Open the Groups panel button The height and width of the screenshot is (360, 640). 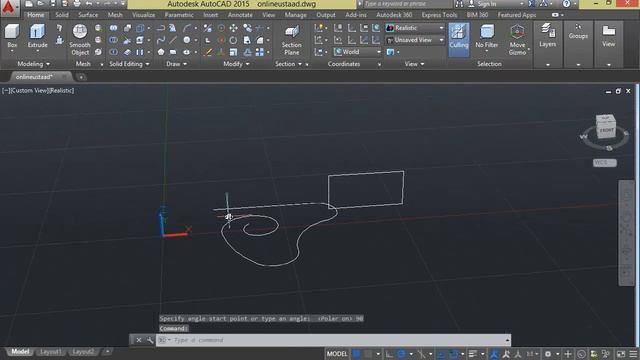tap(578, 31)
